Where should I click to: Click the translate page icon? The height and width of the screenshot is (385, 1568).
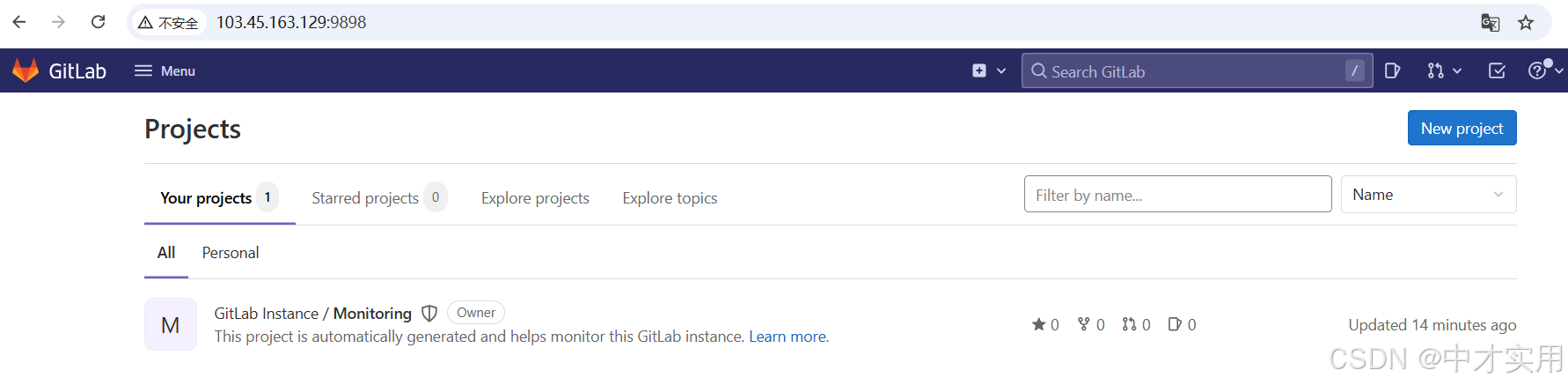[1490, 22]
